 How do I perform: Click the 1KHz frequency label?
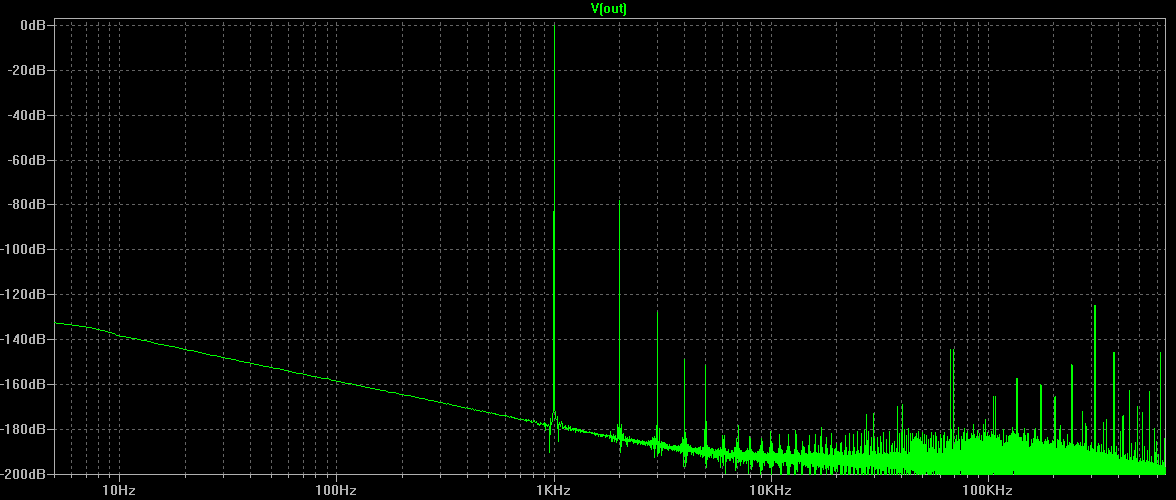click(554, 491)
